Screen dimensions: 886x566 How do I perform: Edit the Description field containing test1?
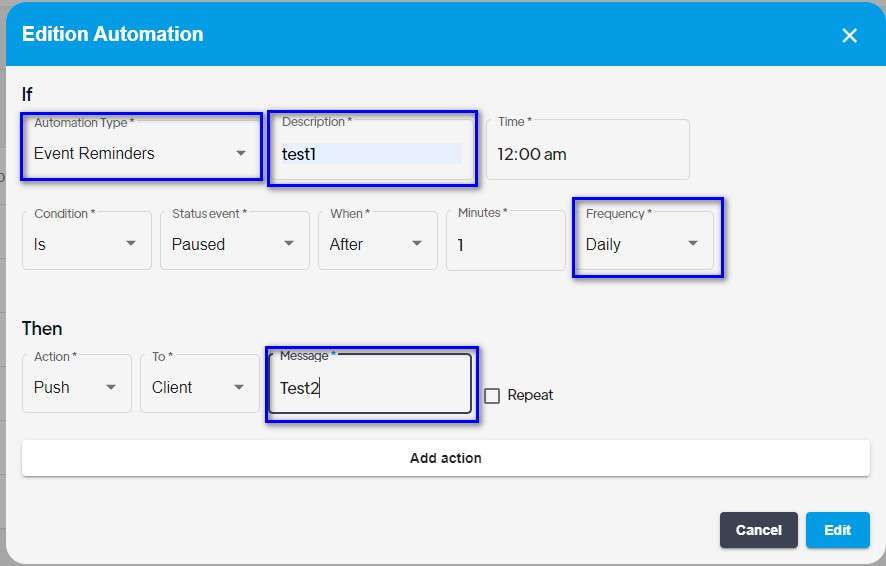tap(372, 150)
